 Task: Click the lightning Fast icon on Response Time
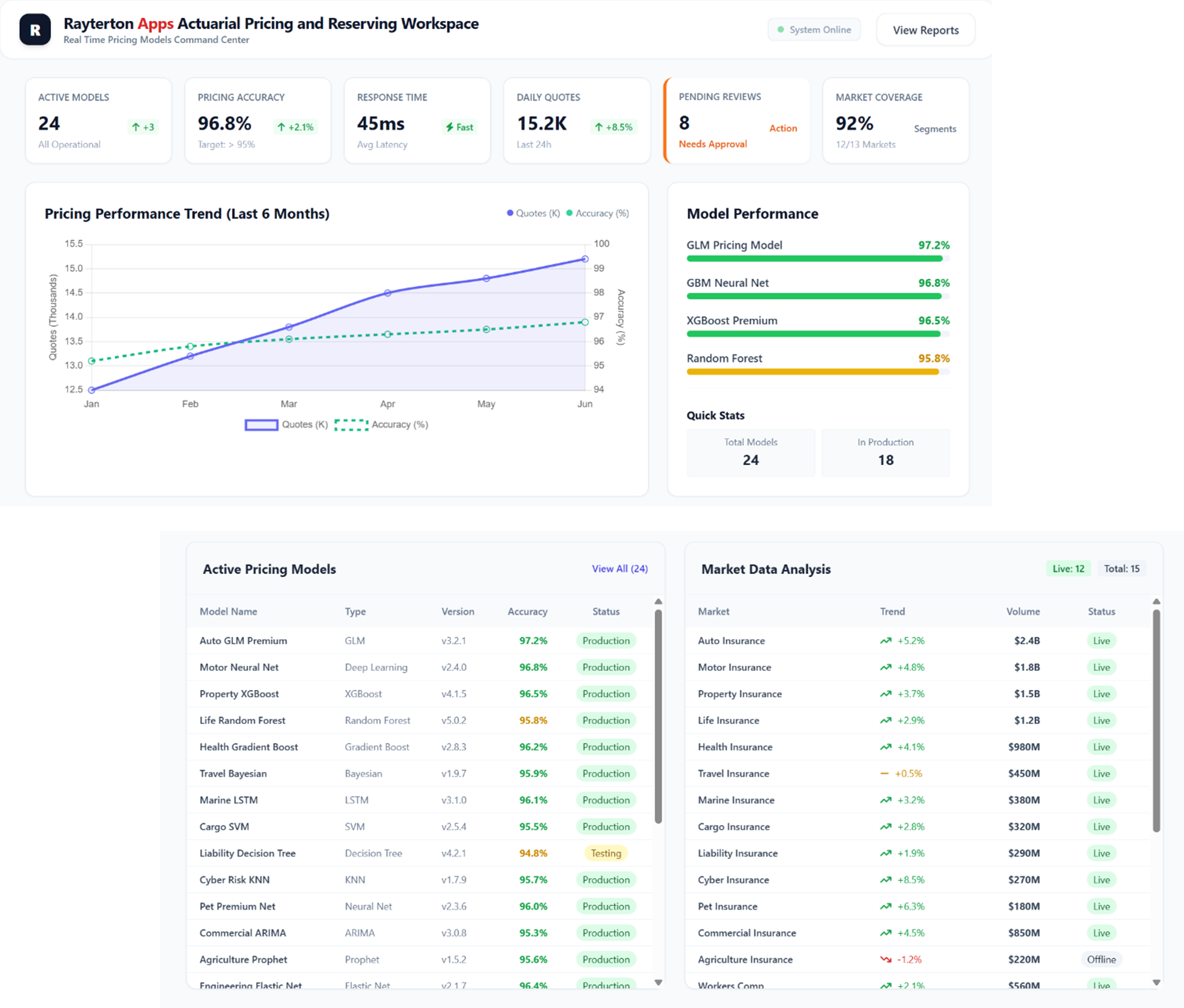pos(450,127)
